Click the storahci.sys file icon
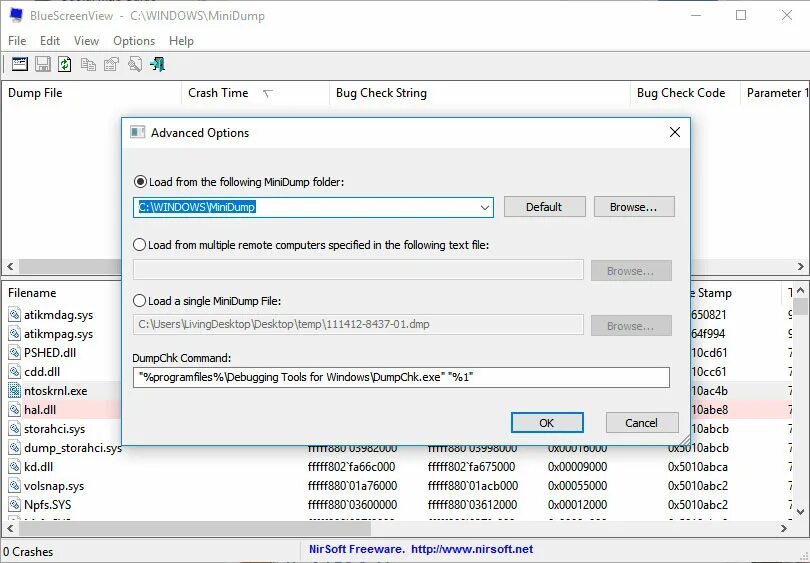 point(14,429)
